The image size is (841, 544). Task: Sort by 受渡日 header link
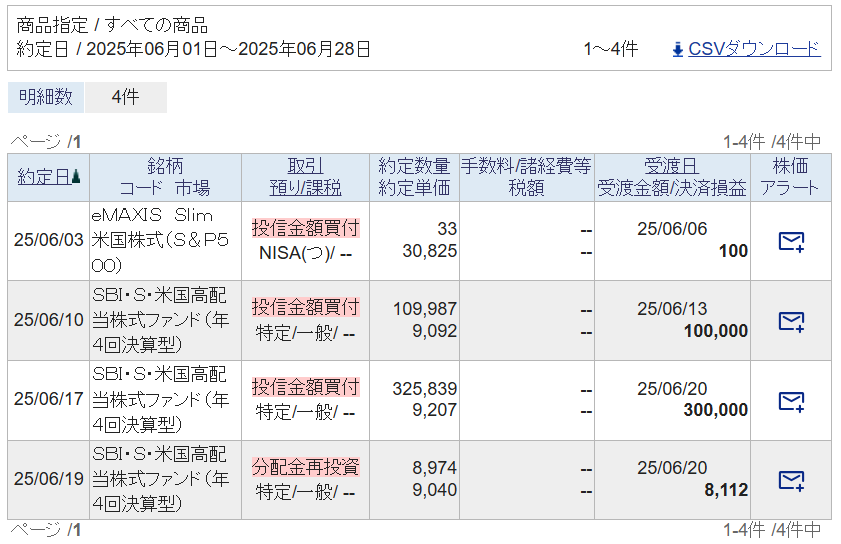coord(672,166)
